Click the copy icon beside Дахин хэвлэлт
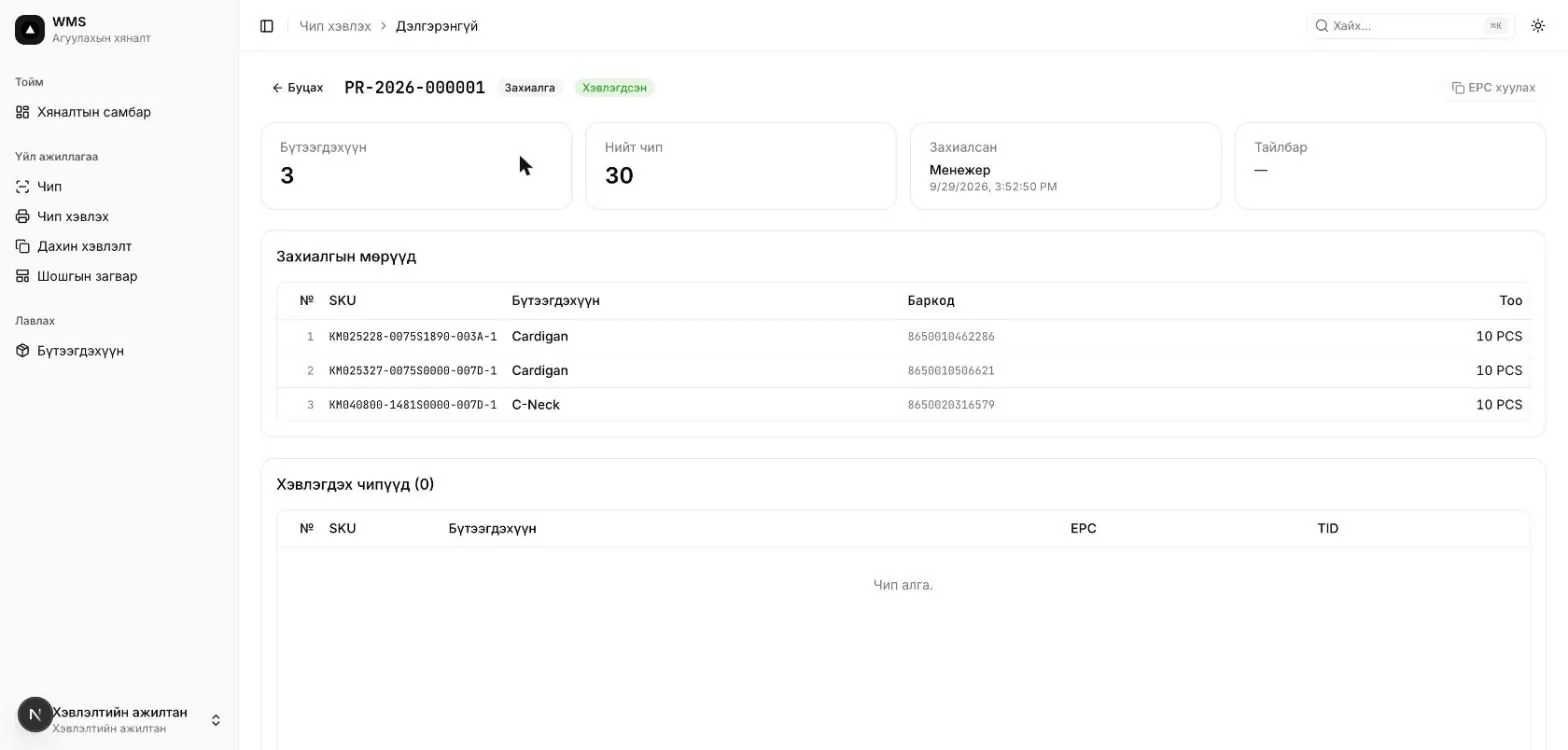 point(23,246)
